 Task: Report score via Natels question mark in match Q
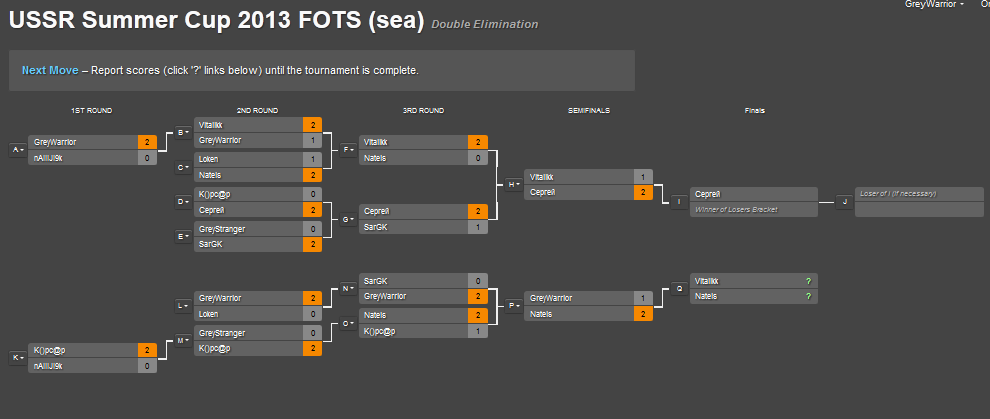click(x=808, y=296)
